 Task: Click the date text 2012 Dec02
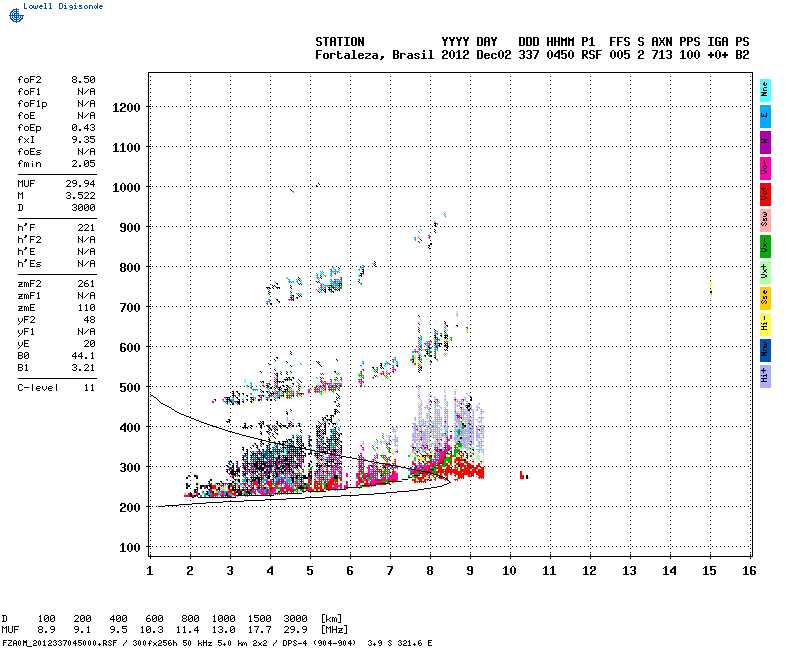[x=476, y=55]
